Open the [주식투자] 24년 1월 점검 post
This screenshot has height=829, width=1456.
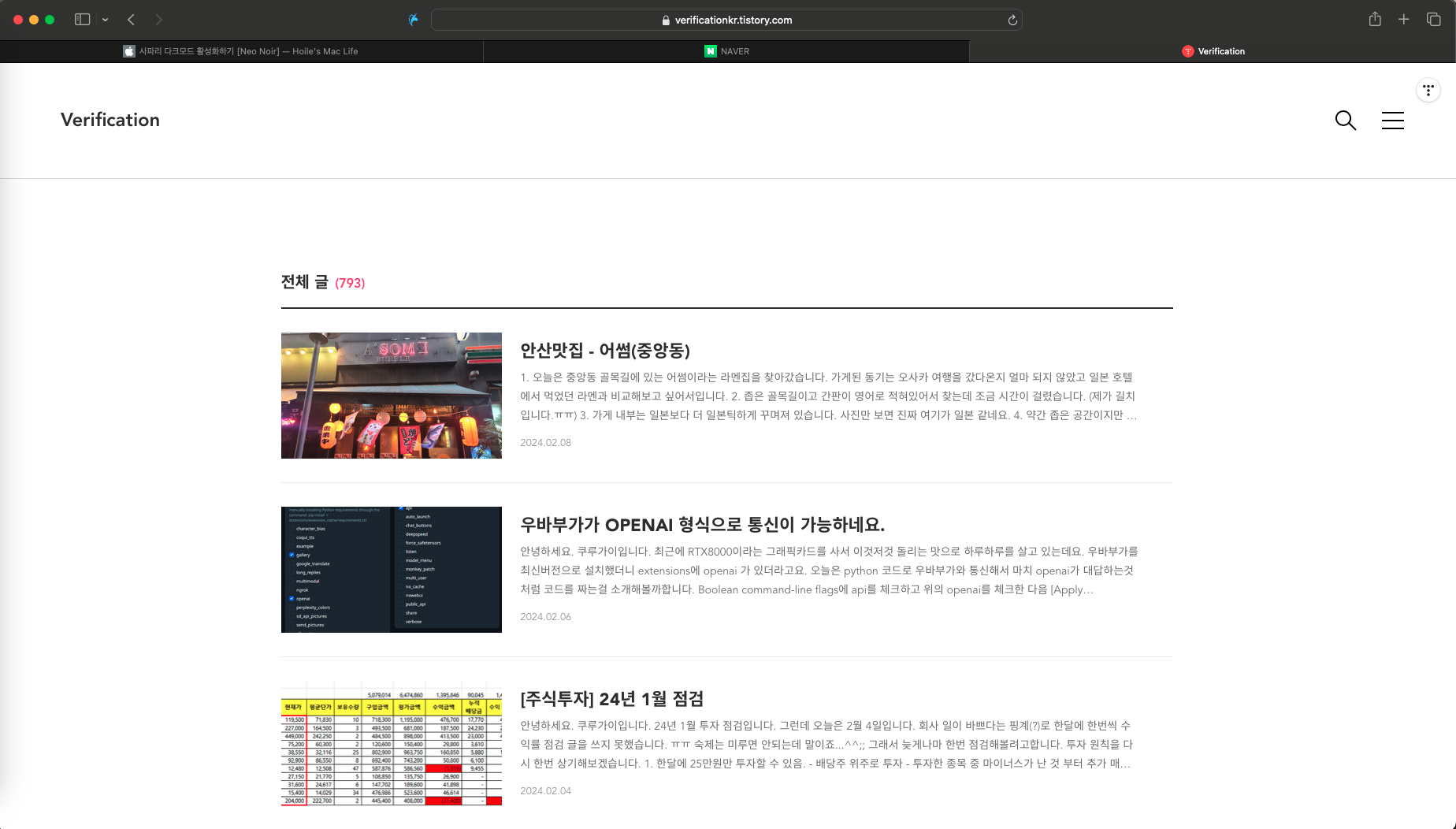(612, 699)
